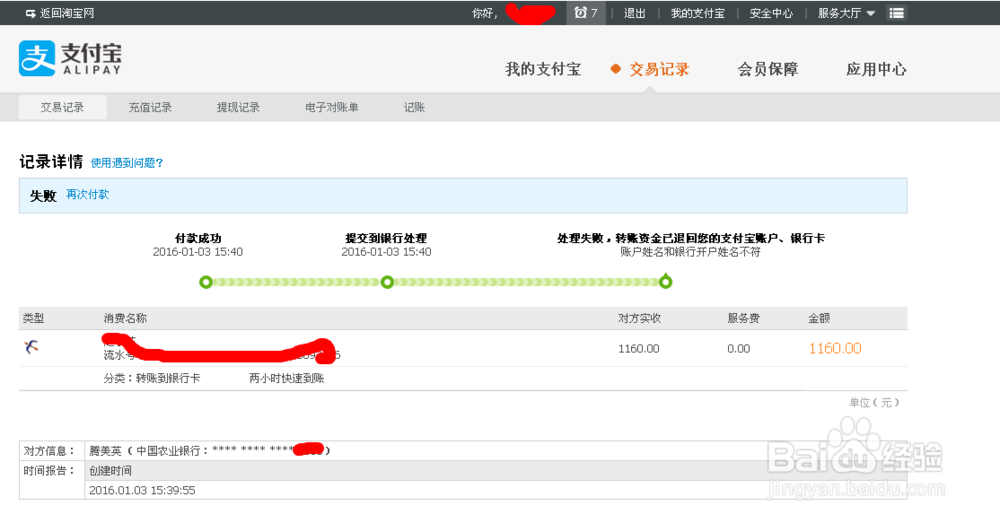Switch to 交易记录 sub-tab

tap(62, 107)
